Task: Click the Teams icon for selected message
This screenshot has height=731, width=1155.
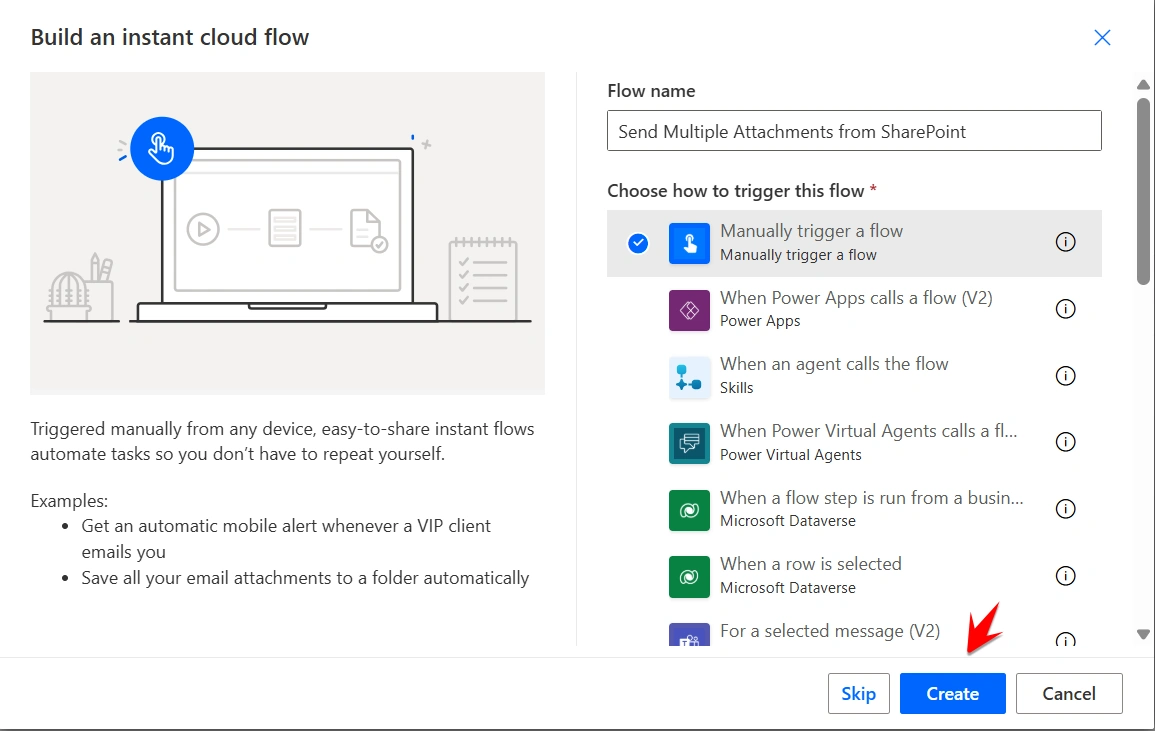Action: click(689, 635)
